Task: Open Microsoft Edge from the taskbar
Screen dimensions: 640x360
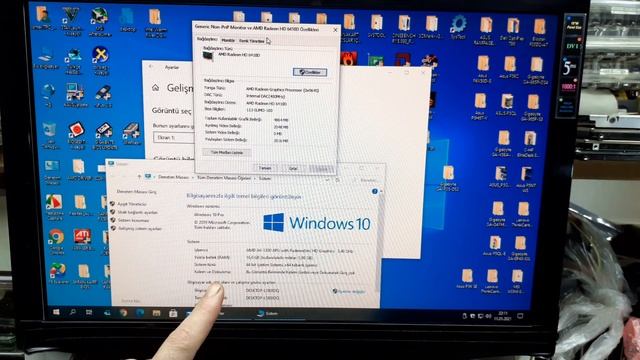Action: pos(140,313)
